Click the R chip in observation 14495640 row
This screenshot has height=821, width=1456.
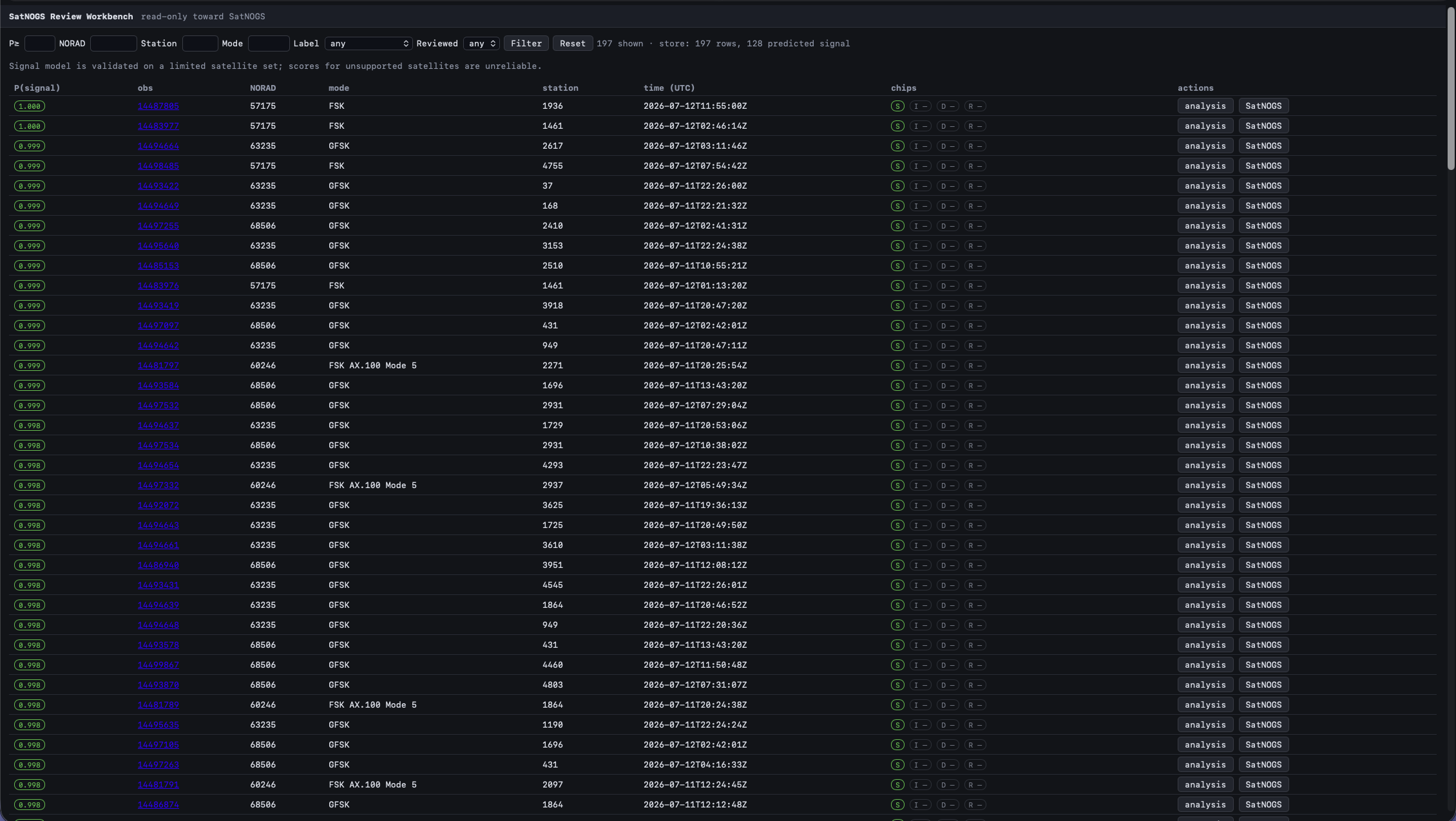coord(975,246)
